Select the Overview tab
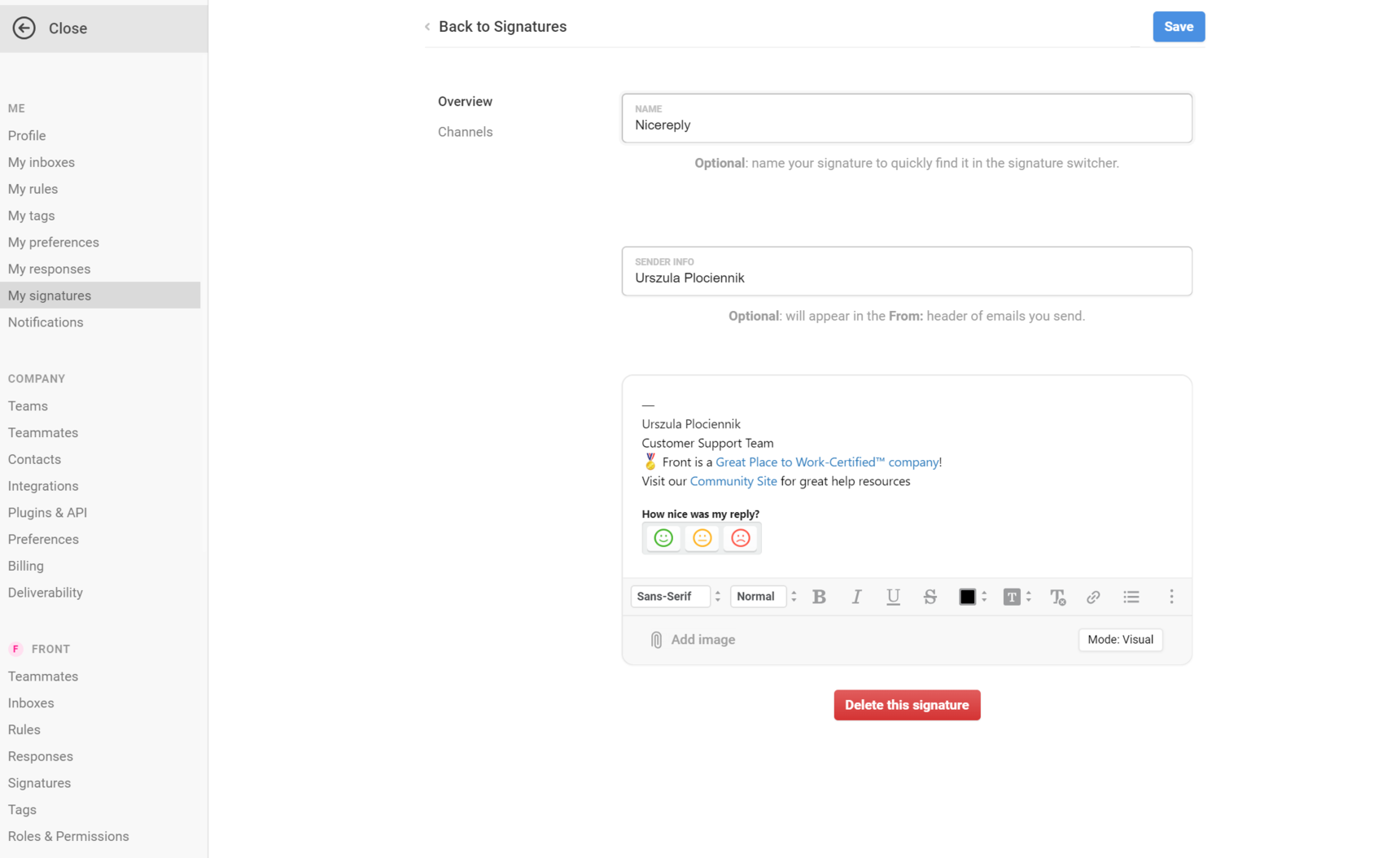The width and height of the screenshot is (1400, 858). (465, 102)
